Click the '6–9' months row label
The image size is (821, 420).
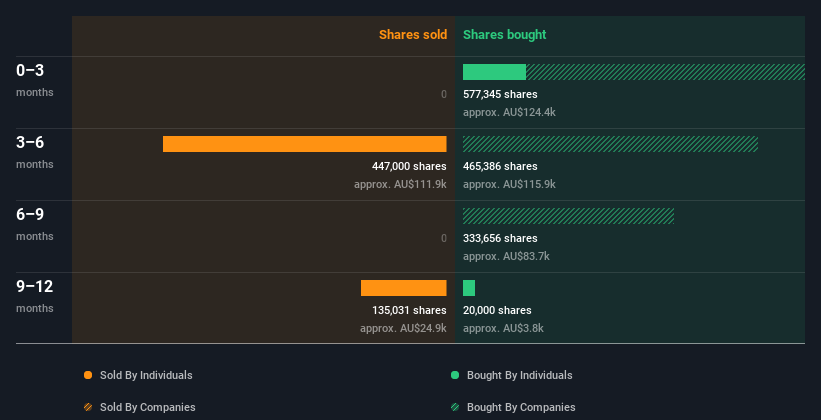tap(30, 214)
